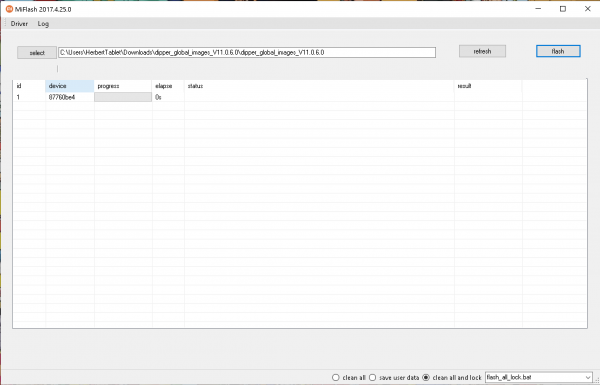Click the status column header

tap(319, 86)
